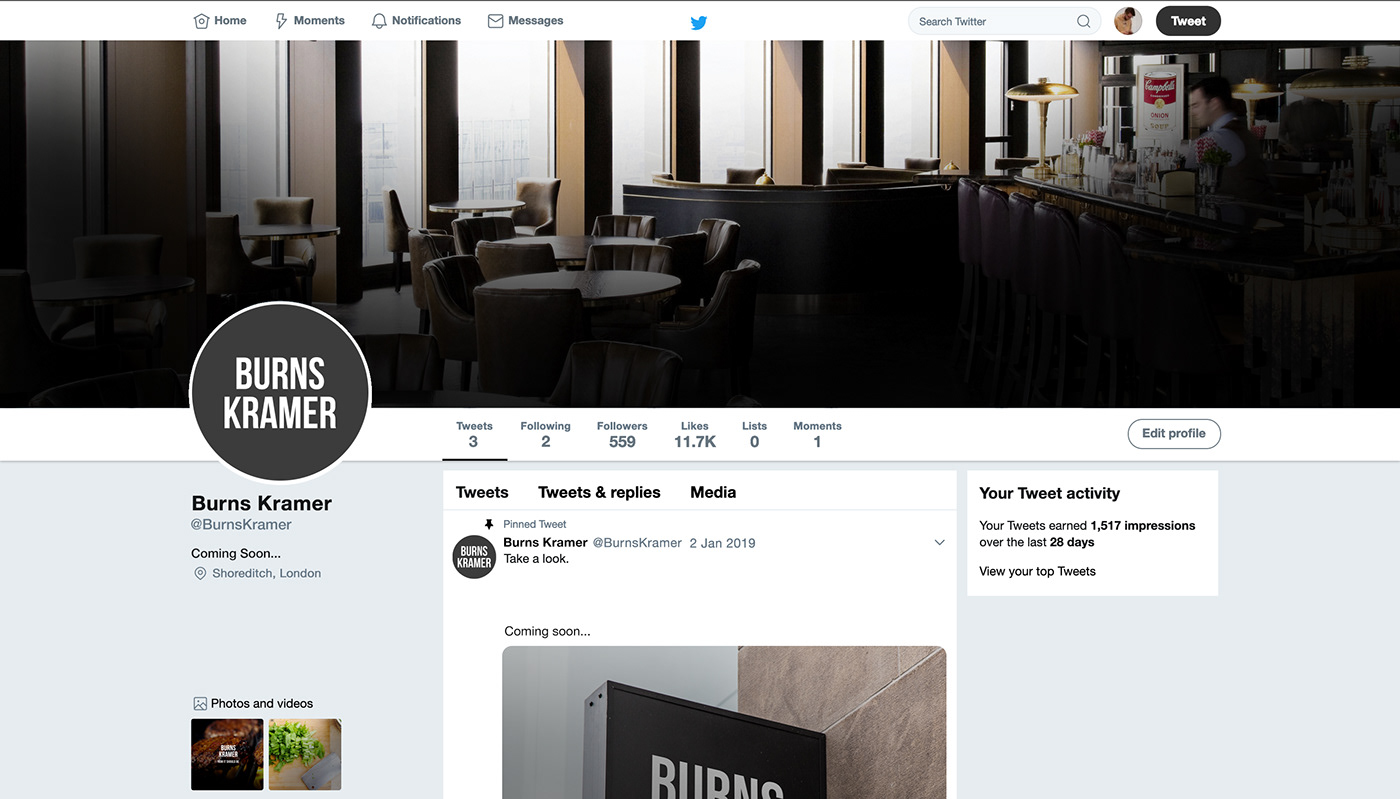The image size is (1400, 799).
Task: Click the Photos and videos image icon
Action: pos(200,703)
